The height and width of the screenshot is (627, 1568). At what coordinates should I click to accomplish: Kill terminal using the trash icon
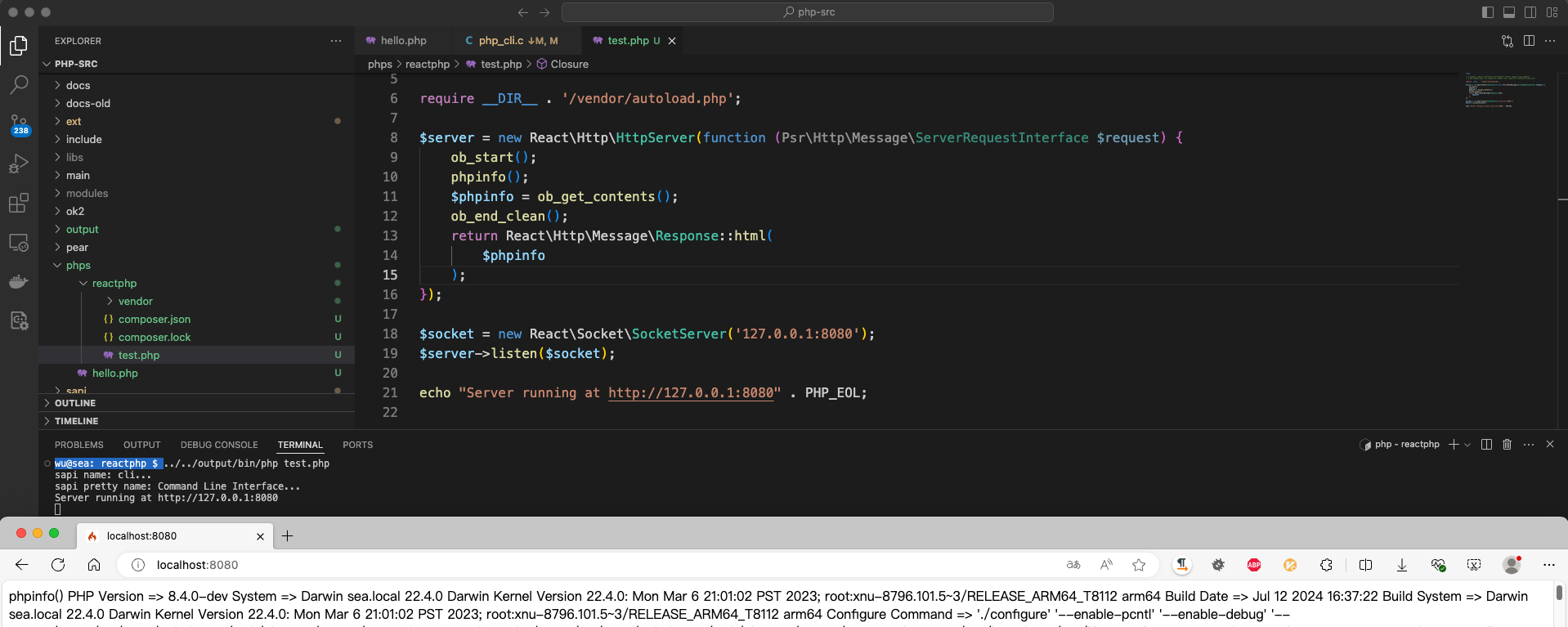(1507, 445)
